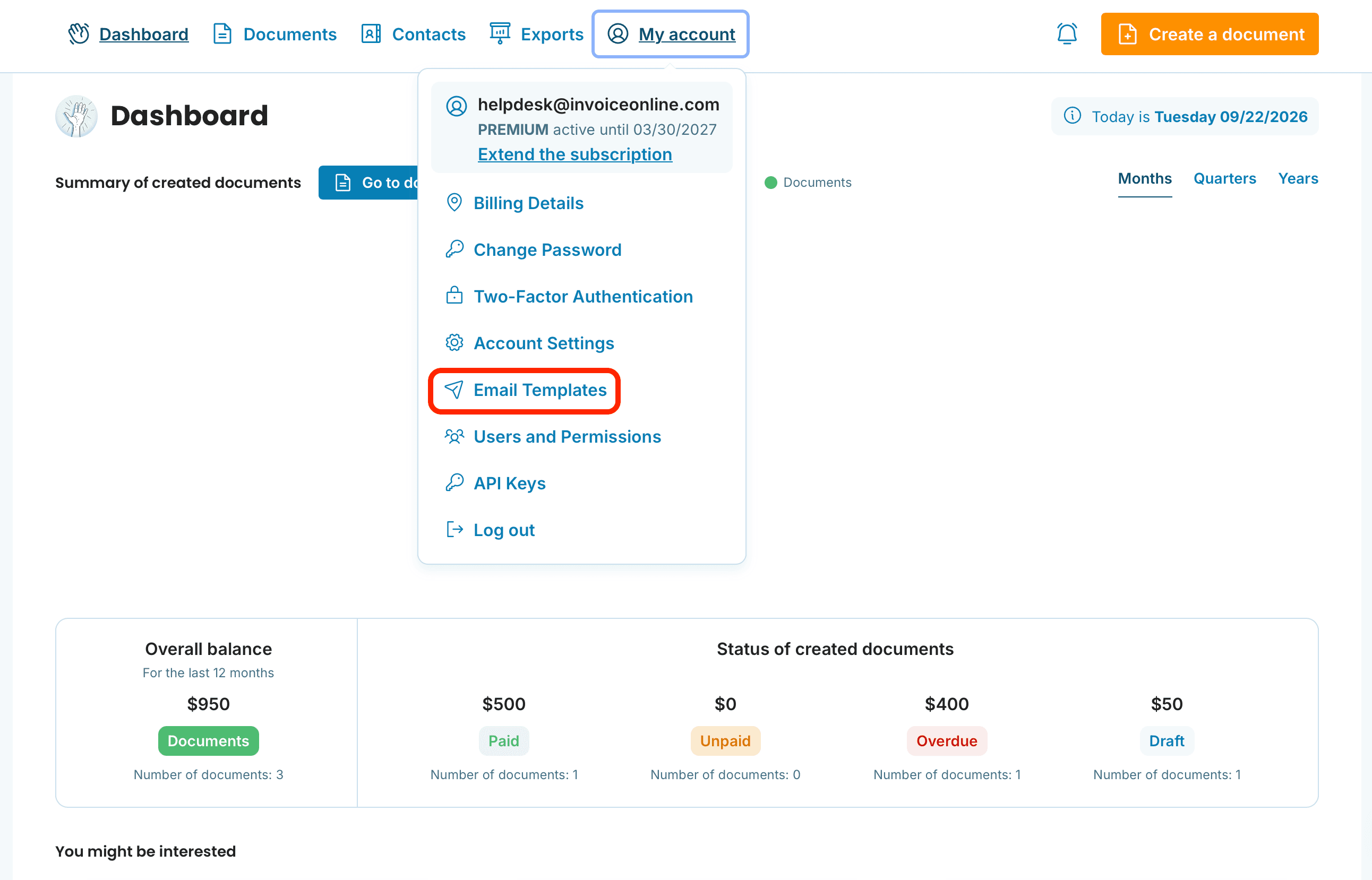The width and height of the screenshot is (1372, 880).
Task: Click the green Documents balance badge
Action: [208, 740]
